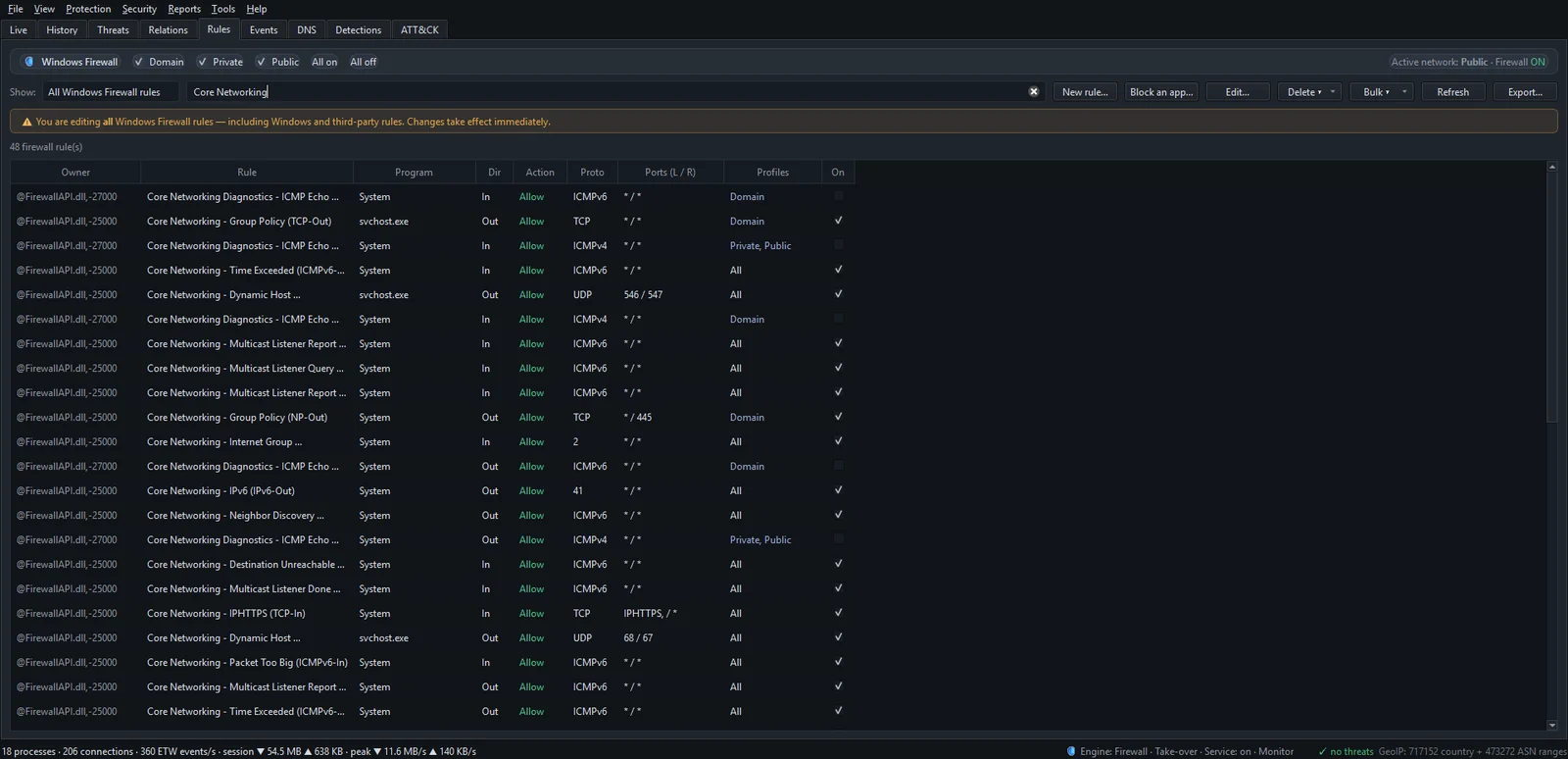Switch to the Live tab
The width and height of the screenshot is (1568, 759).
pyautogui.click(x=19, y=30)
